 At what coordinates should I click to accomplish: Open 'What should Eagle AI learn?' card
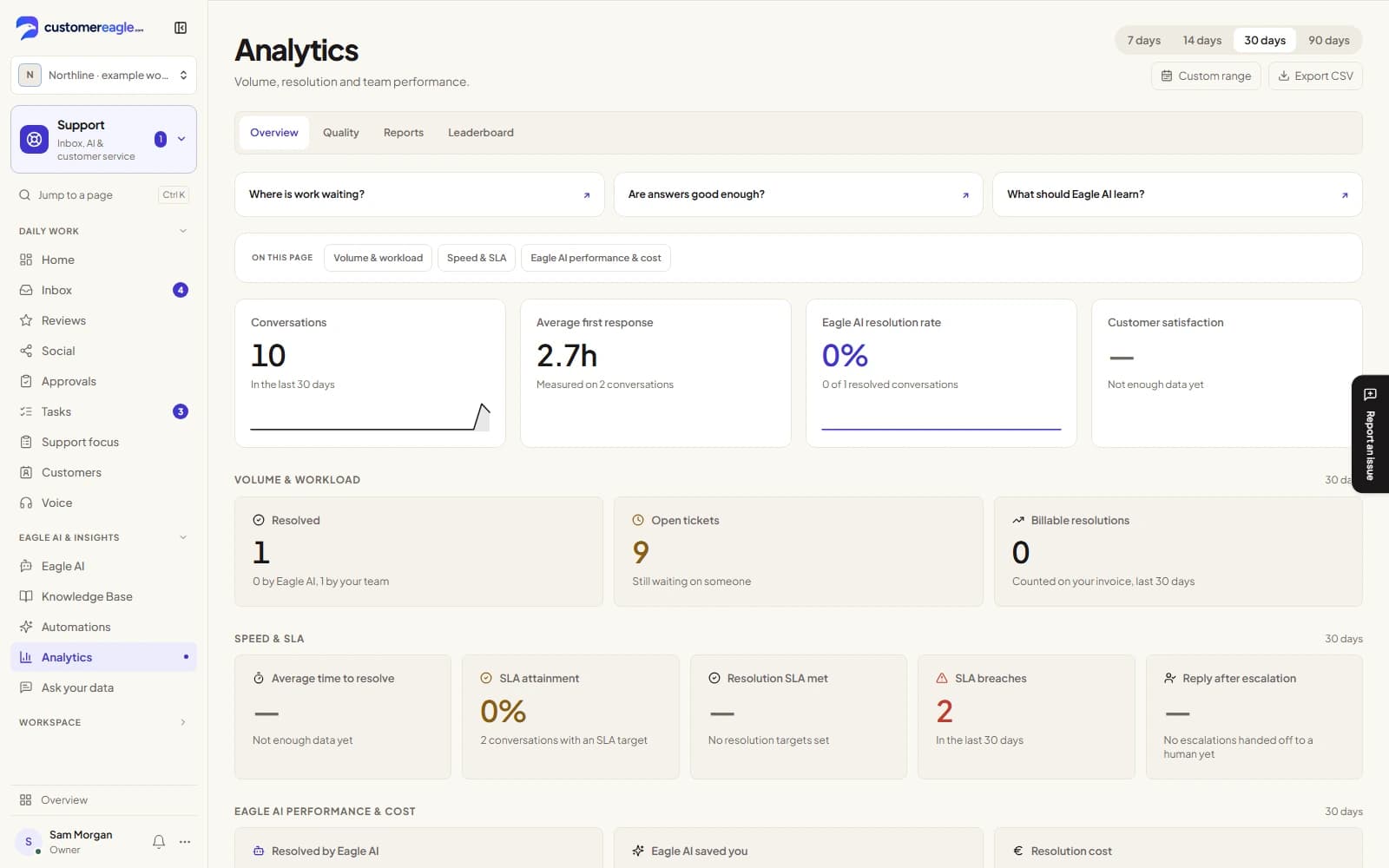click(x=1177, y=194)
